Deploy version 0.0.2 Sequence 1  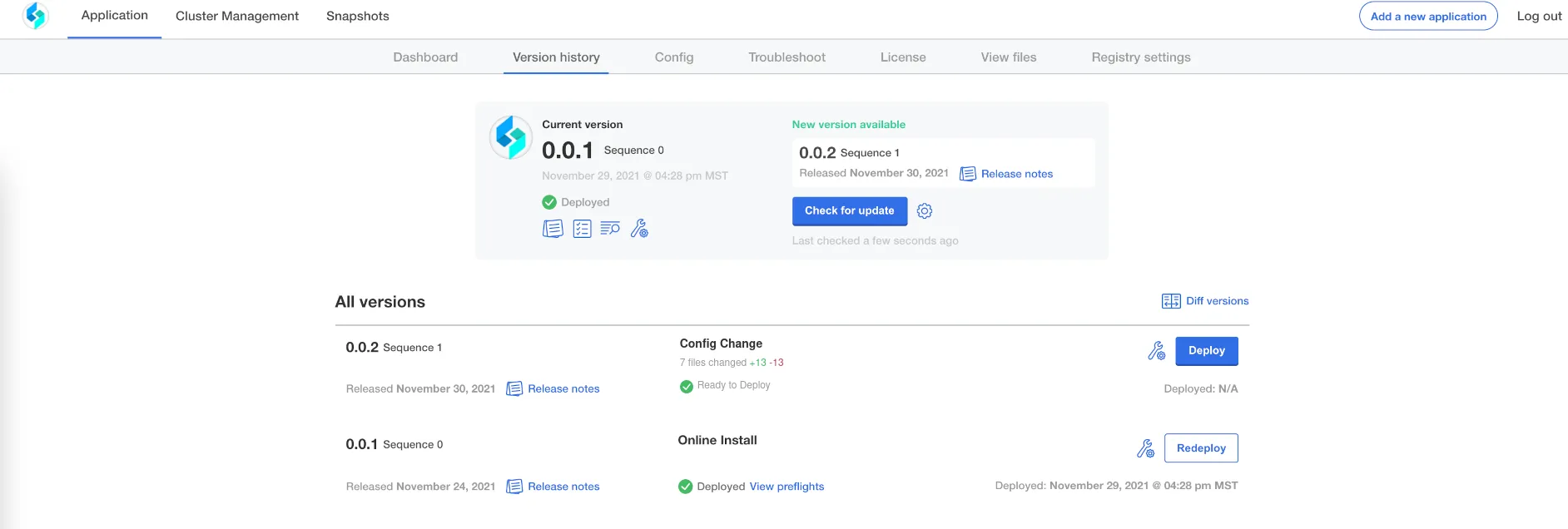pos(1207,351)
